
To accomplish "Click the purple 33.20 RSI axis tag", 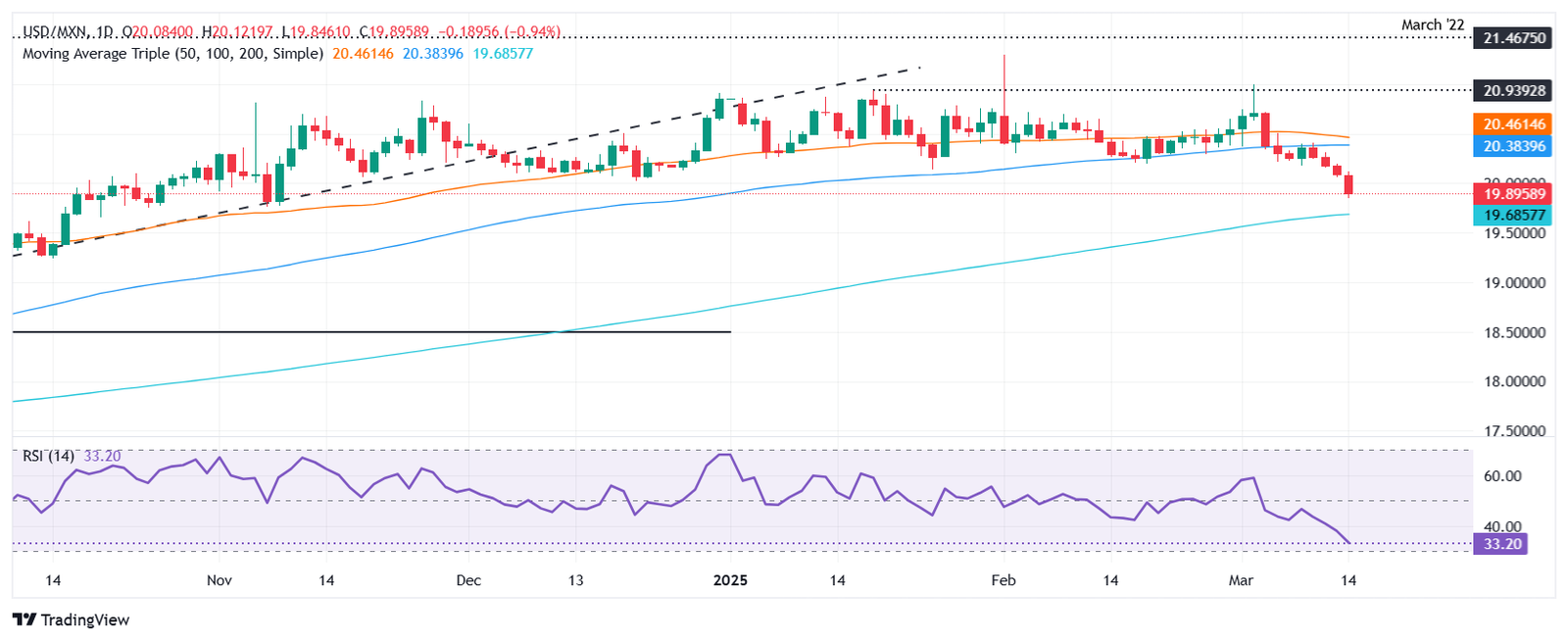I will 1502,544.
